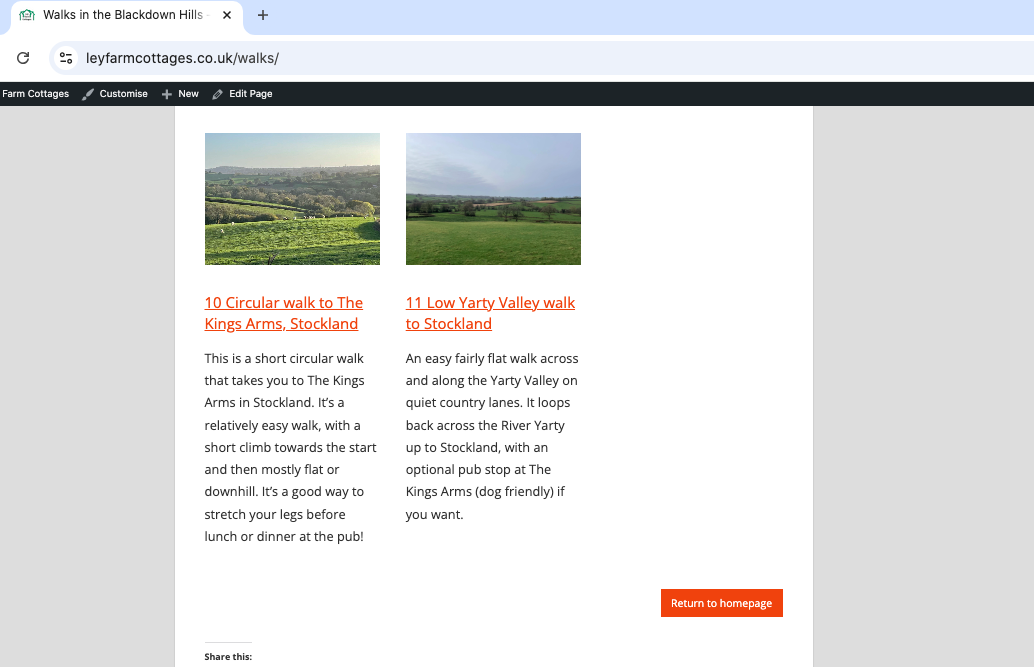Click the Customise paintbrush icon
This screenshot has width=1034, height=667.
(88, 94)
